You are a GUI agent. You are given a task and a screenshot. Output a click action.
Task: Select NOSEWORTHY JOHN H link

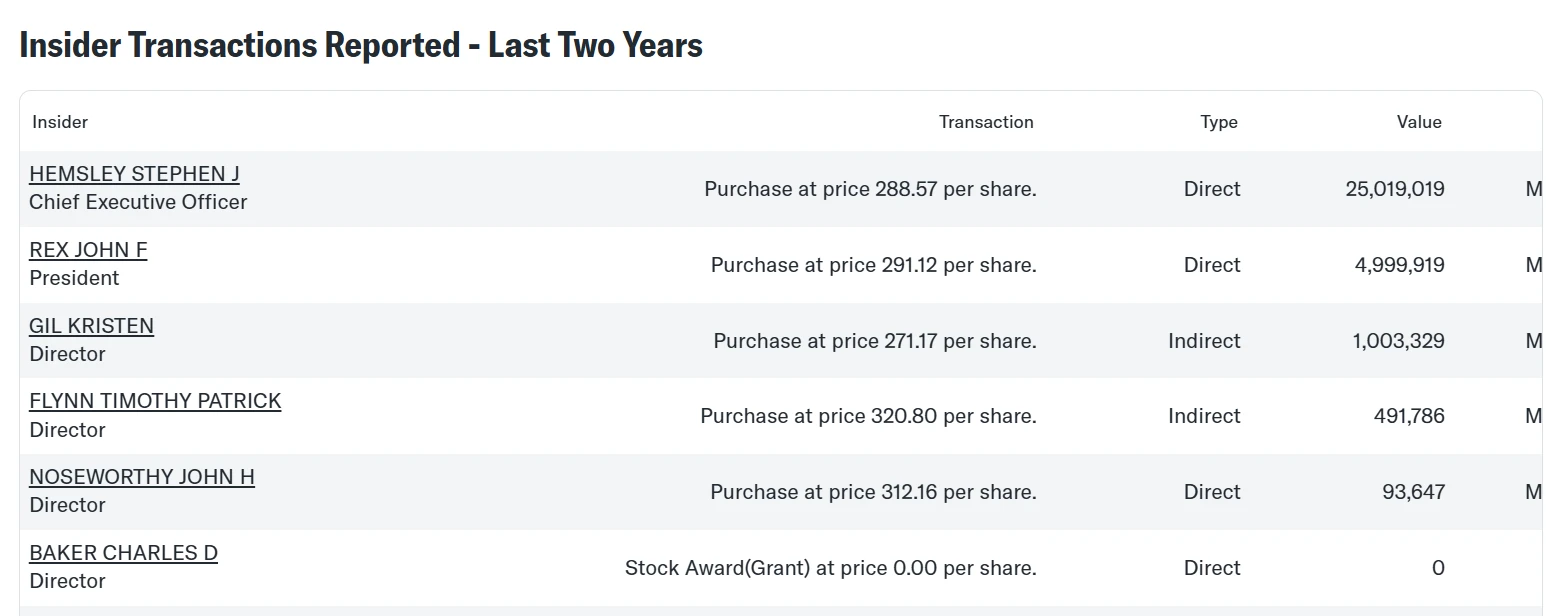click(x=142, y=477)
